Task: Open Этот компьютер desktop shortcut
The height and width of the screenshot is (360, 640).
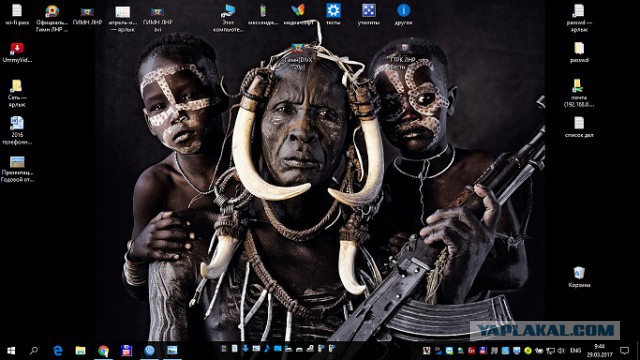Action: coord(228,18)
